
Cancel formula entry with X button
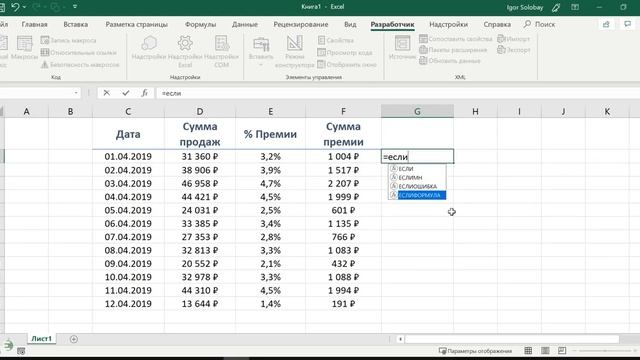point(107,93)
